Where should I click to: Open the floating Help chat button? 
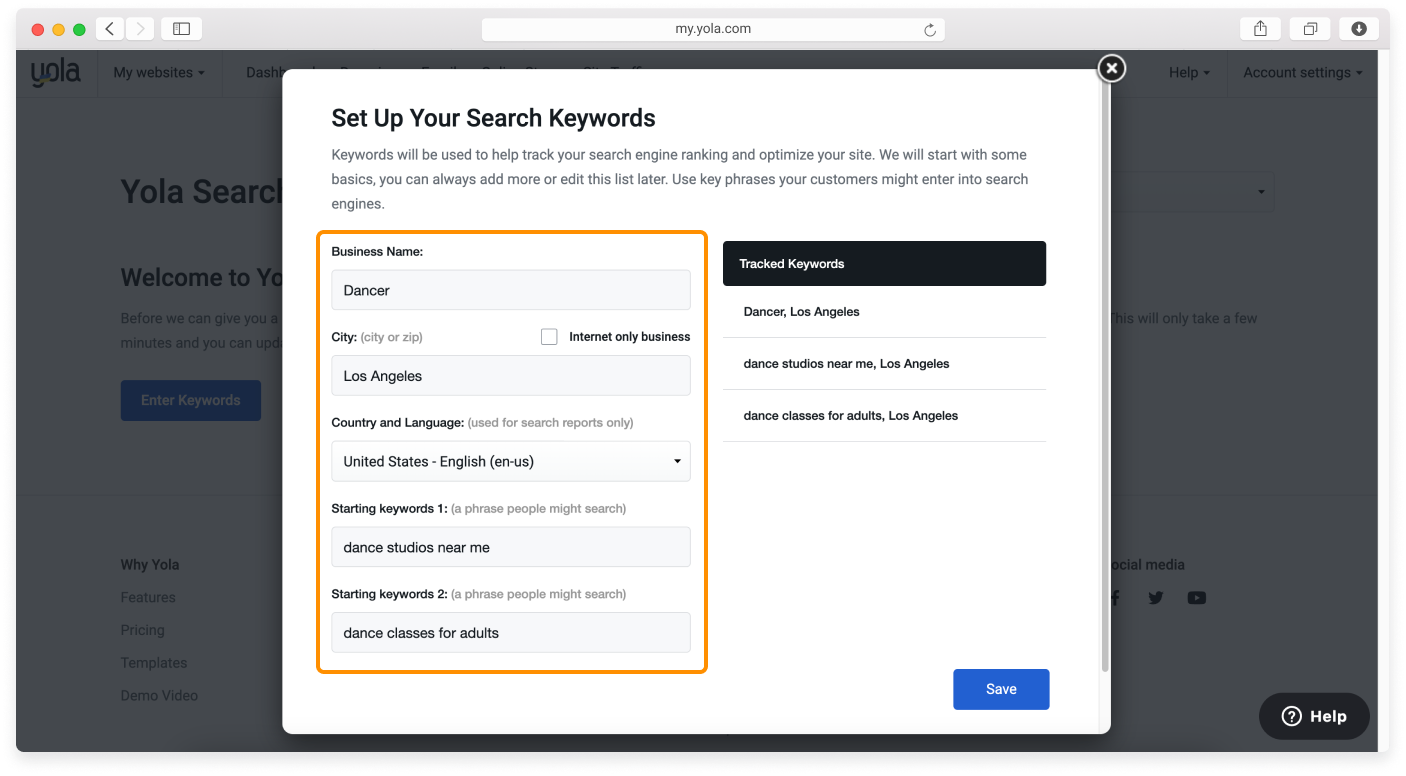pos(1314,716)
